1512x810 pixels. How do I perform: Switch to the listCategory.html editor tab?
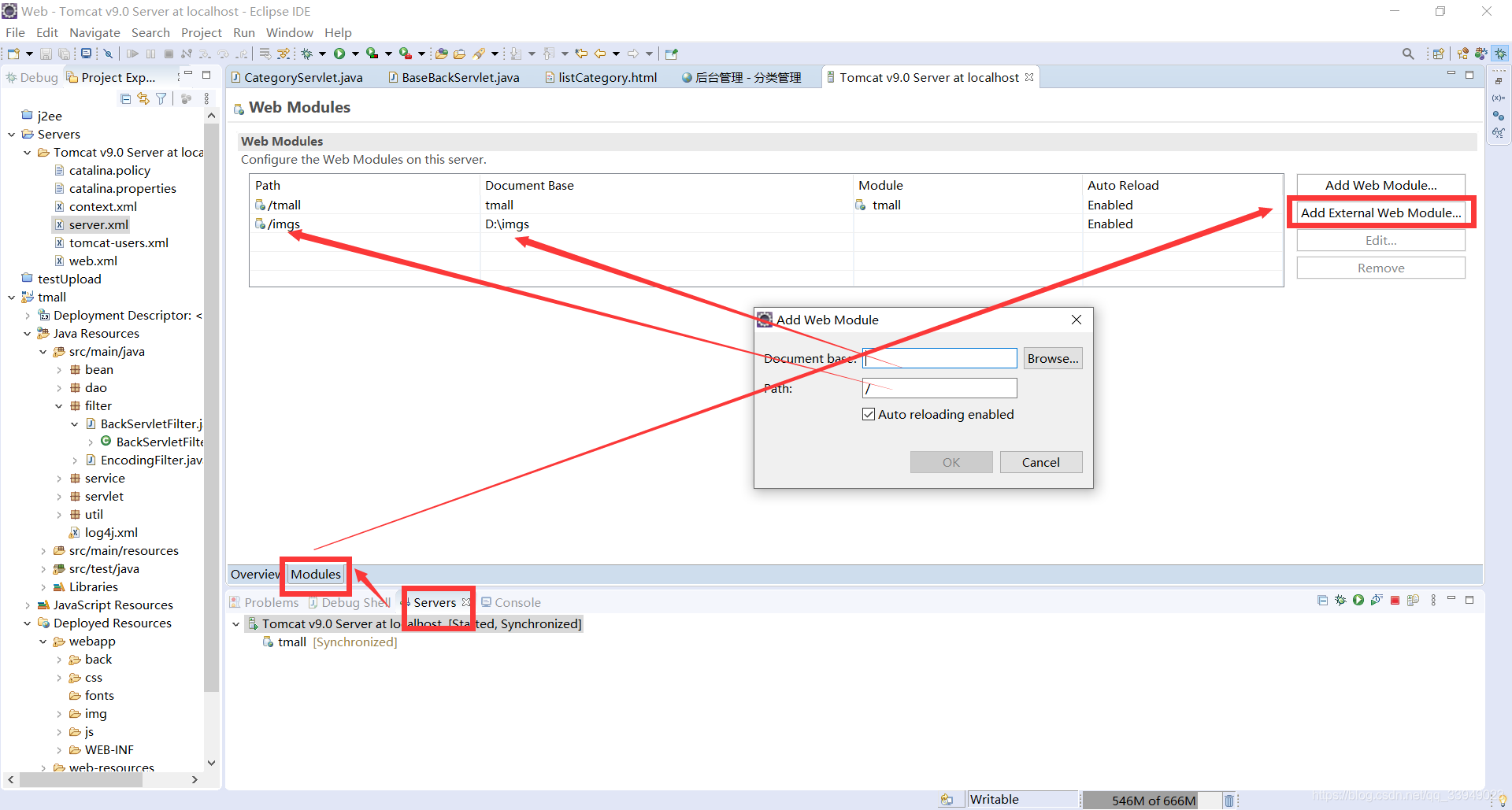tap(602, 77)
